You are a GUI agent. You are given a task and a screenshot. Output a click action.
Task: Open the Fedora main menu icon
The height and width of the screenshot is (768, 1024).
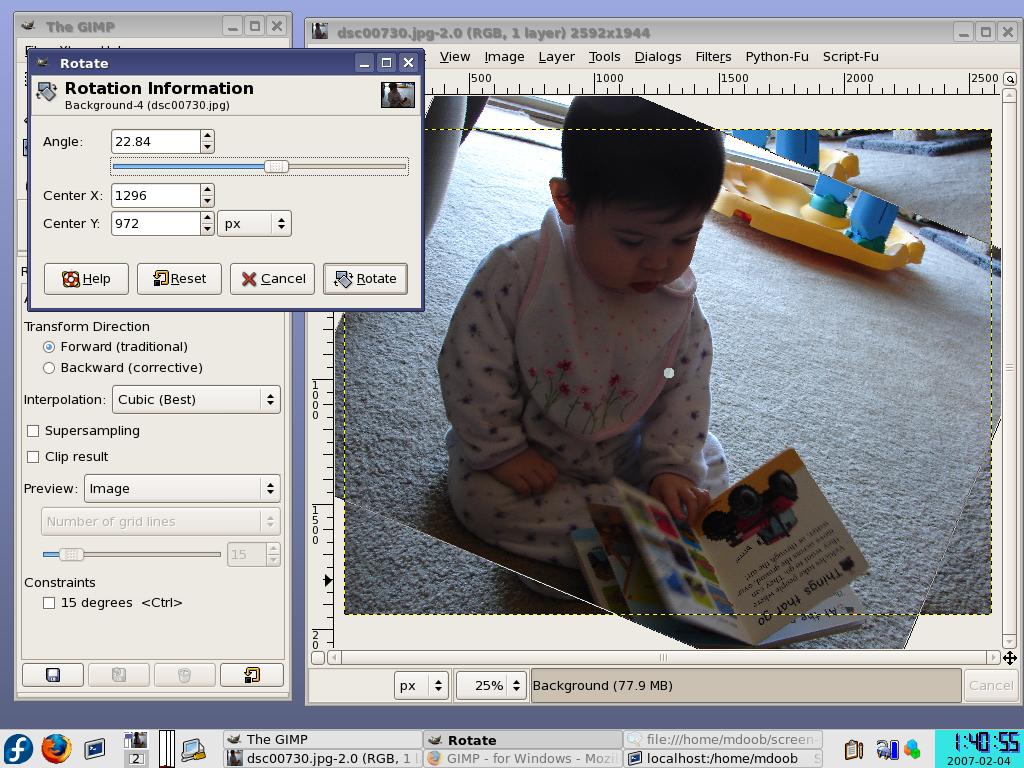pos(18,748)
